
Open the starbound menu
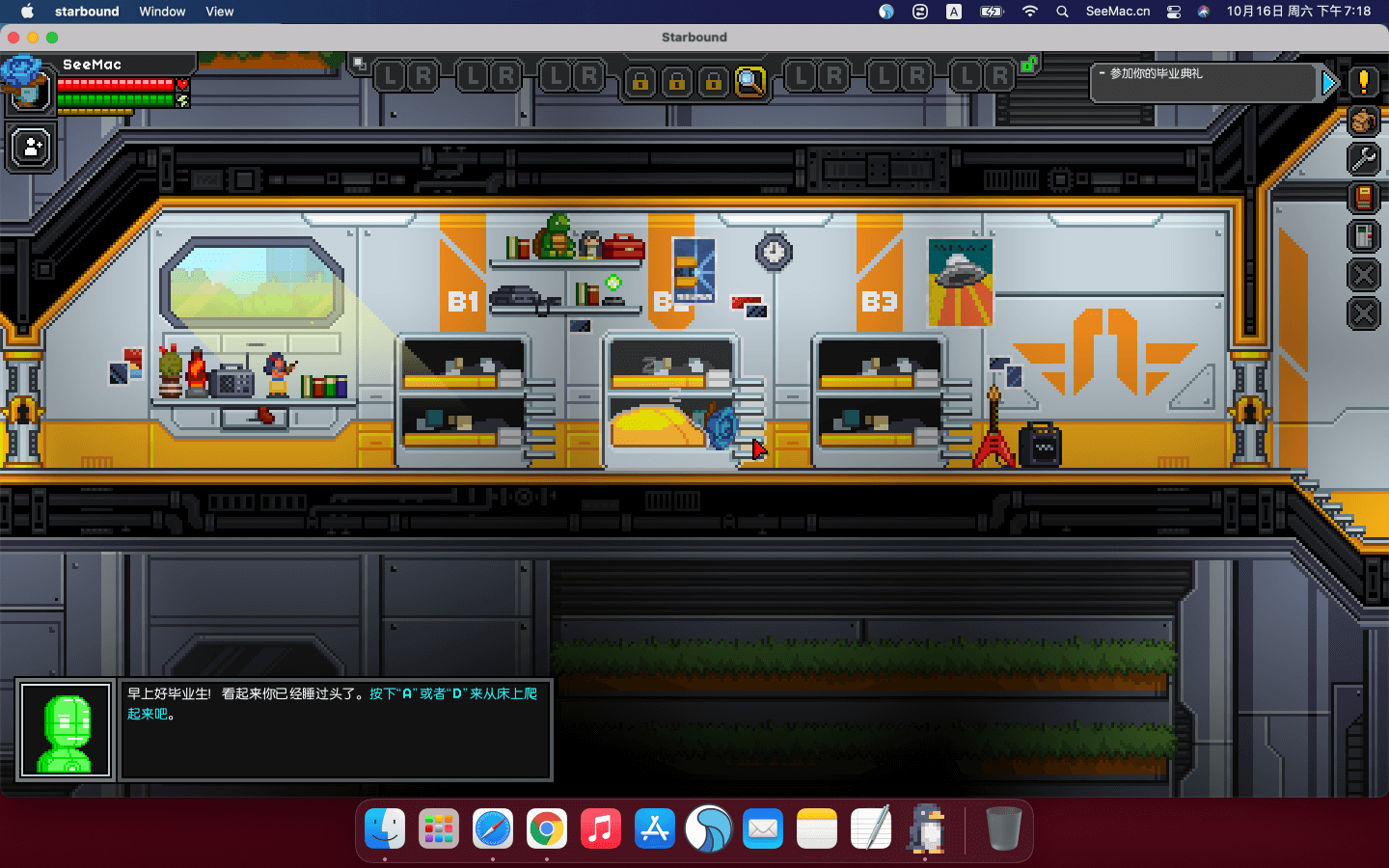click(x=87, y=12)
